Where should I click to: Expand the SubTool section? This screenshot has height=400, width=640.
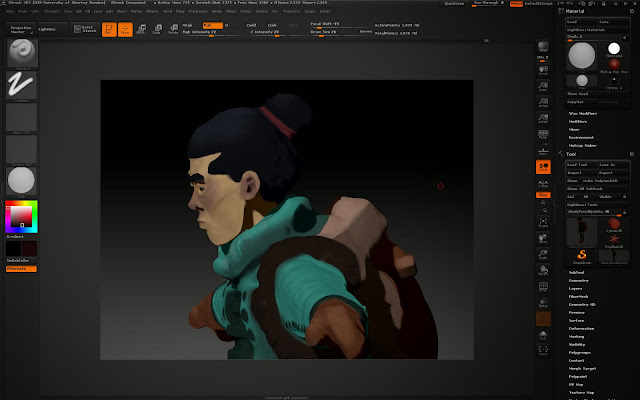[576, 272]
